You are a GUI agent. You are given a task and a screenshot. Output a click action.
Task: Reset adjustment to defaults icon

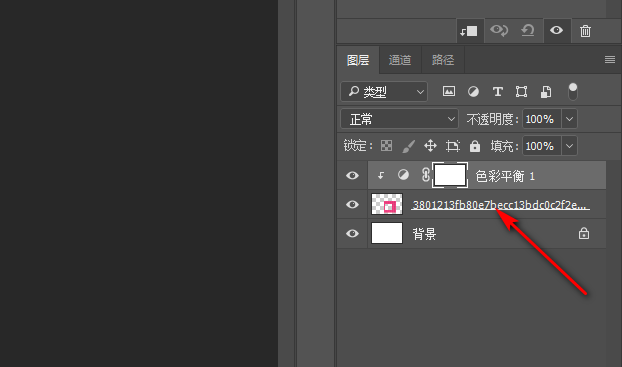(528, 31)
